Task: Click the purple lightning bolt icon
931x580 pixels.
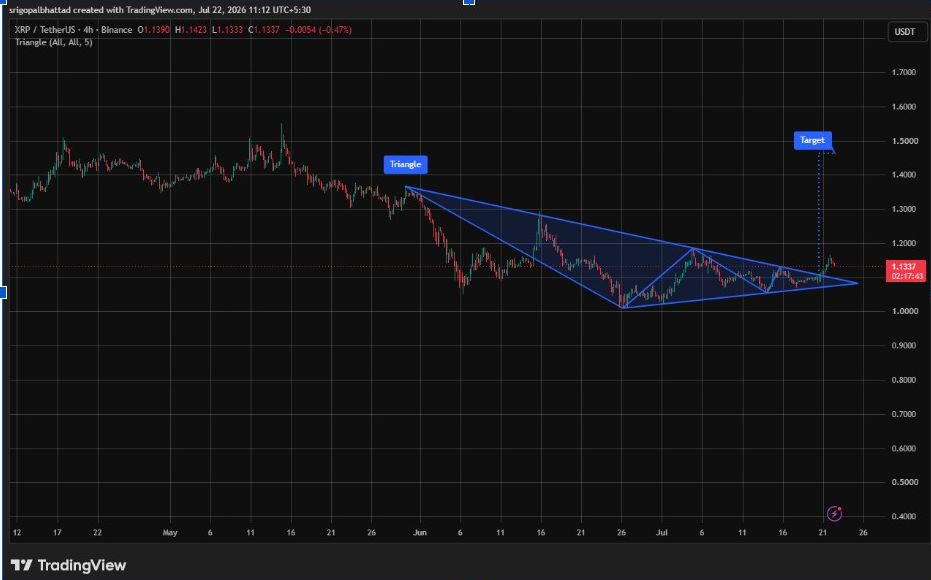Action: pos(834,514)
